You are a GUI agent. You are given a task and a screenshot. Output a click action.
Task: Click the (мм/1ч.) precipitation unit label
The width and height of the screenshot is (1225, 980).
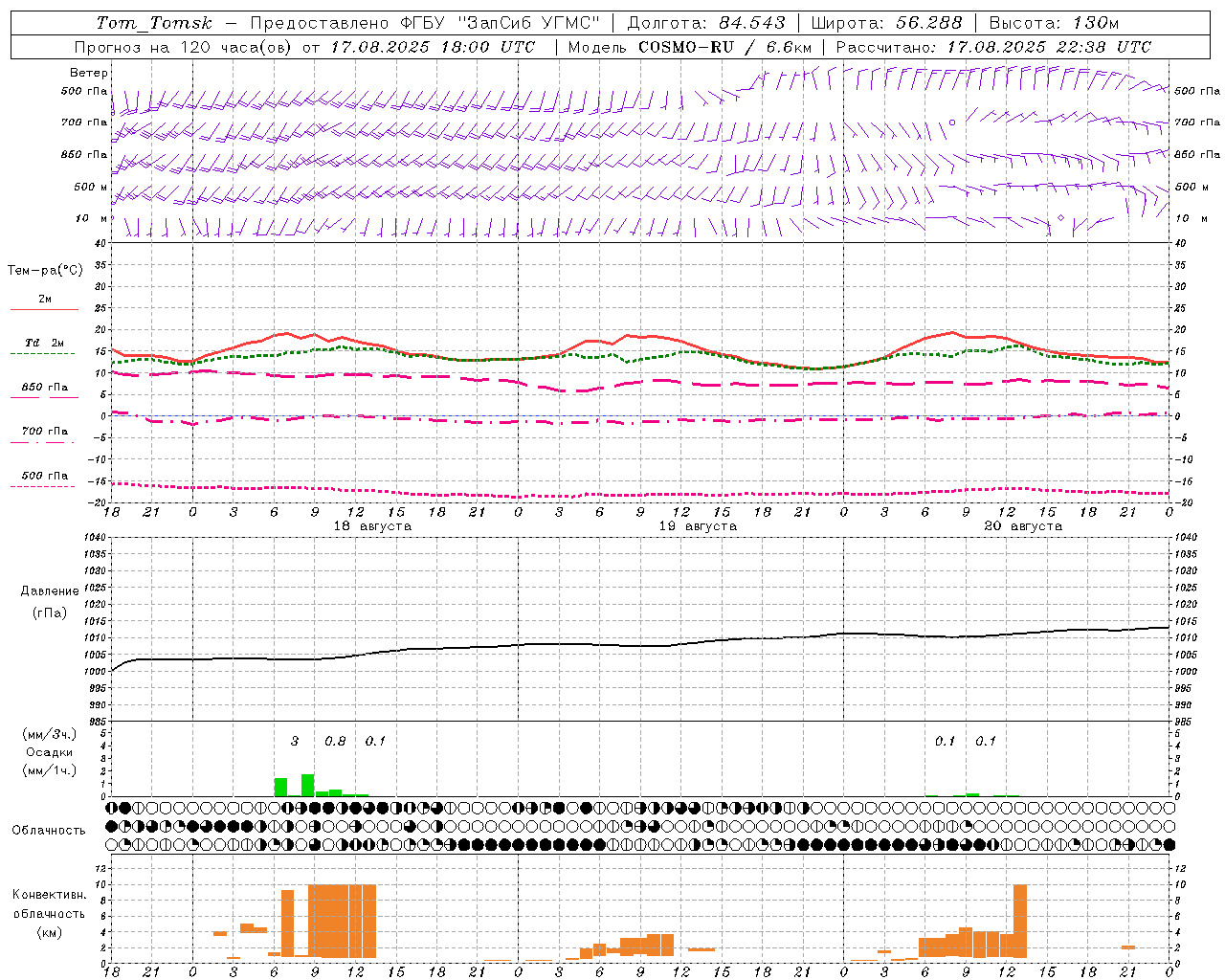50,769
